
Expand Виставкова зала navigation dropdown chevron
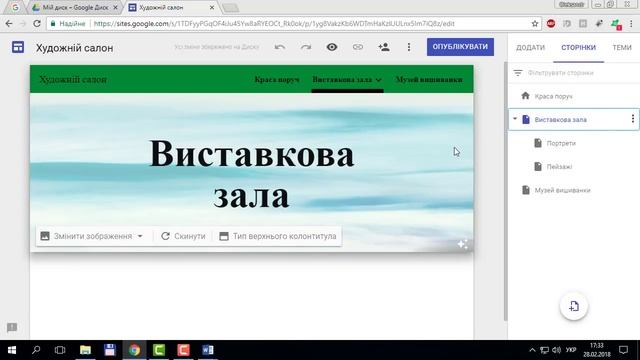tap(378, 80)
